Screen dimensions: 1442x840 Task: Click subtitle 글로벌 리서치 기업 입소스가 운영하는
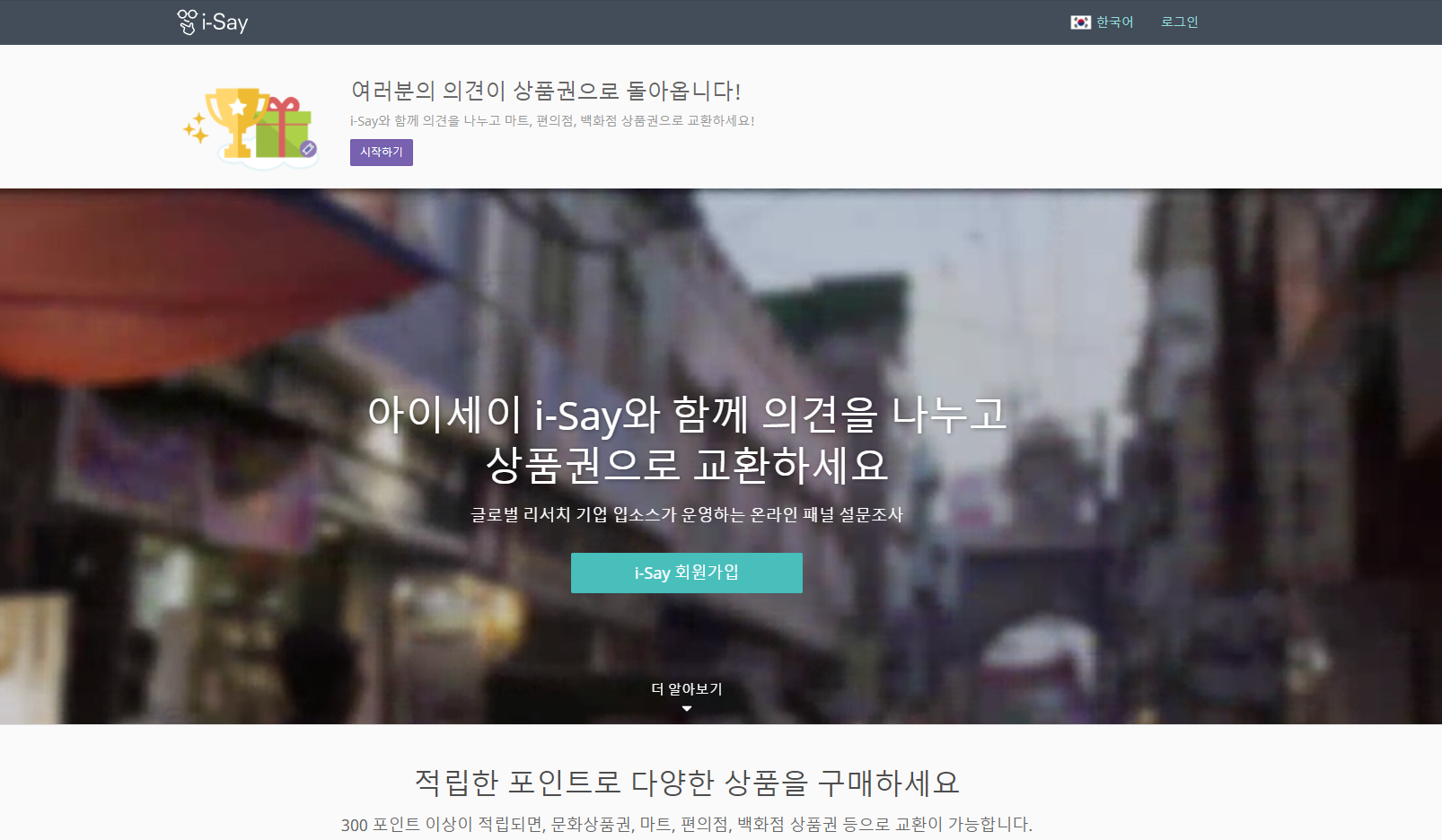pos(687,515)
